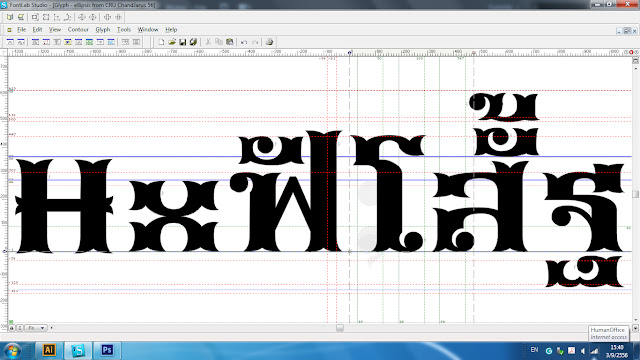Click the vertical scrollbar thumb at right
Image resolution: width=640 pixels, height=360 pixels.
click(x=636, y=194)
